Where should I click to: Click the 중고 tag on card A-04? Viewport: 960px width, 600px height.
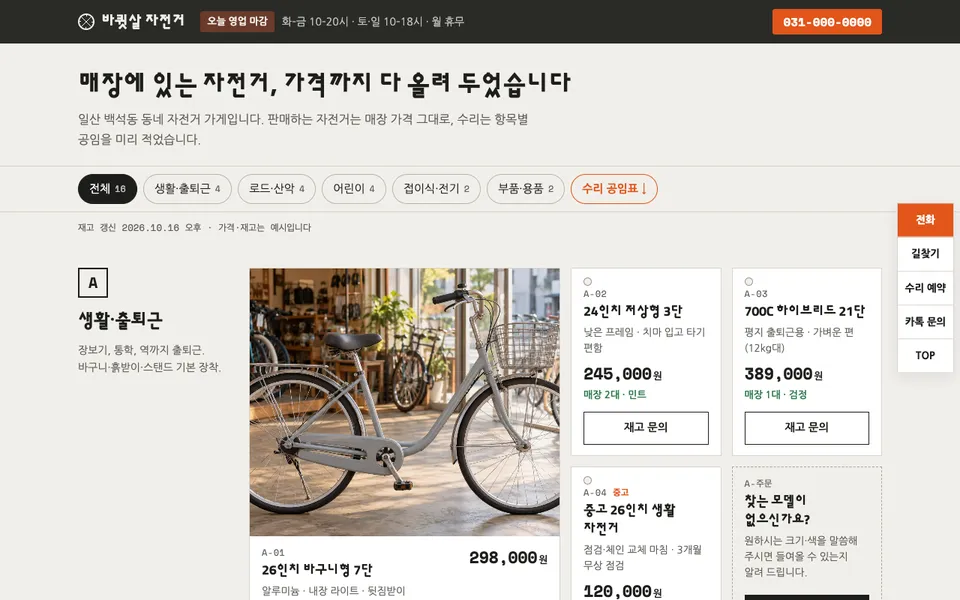click(x=621, y=492)
